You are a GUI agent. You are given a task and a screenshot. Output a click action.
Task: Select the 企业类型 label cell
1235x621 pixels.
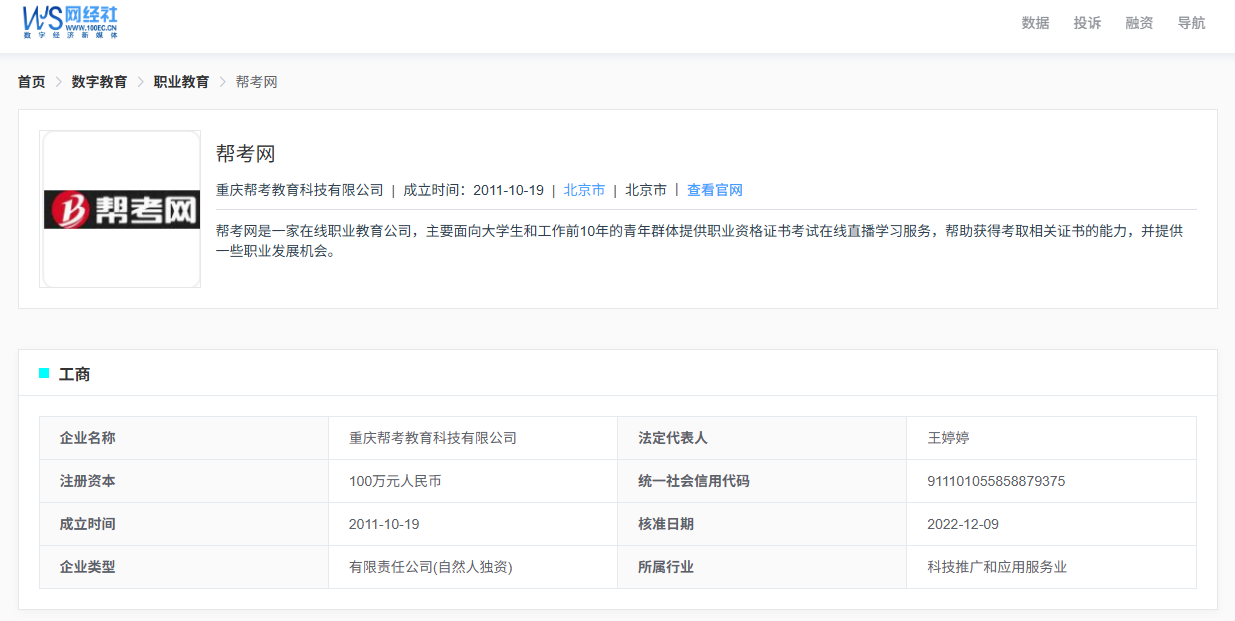[184, 567]
